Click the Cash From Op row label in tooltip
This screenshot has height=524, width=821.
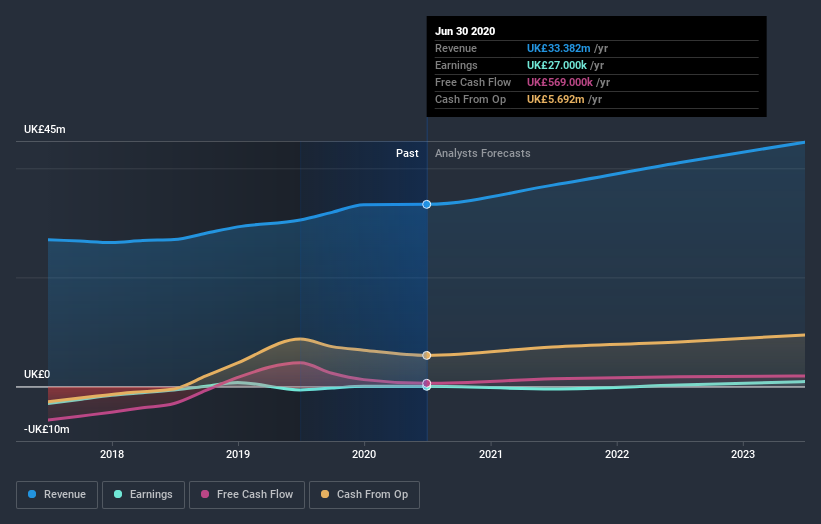[x=470, y=99]
